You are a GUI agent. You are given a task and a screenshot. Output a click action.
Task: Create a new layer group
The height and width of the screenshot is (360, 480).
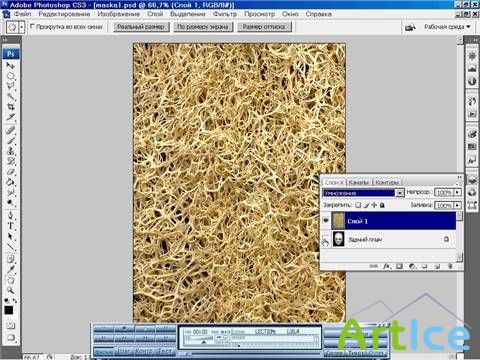(x=424, y=266)
